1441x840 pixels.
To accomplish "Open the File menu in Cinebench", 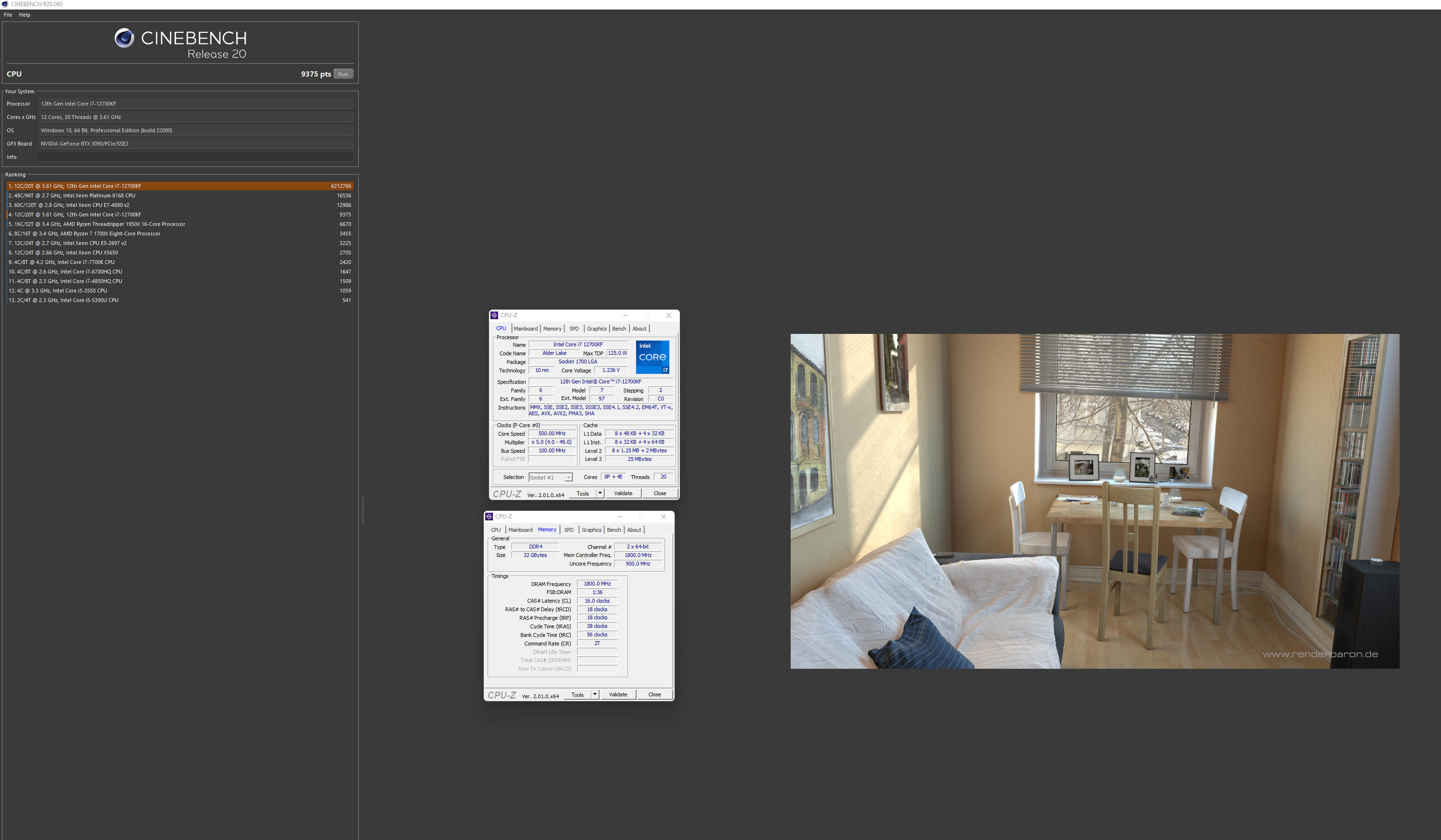I will tap(8, 15).
